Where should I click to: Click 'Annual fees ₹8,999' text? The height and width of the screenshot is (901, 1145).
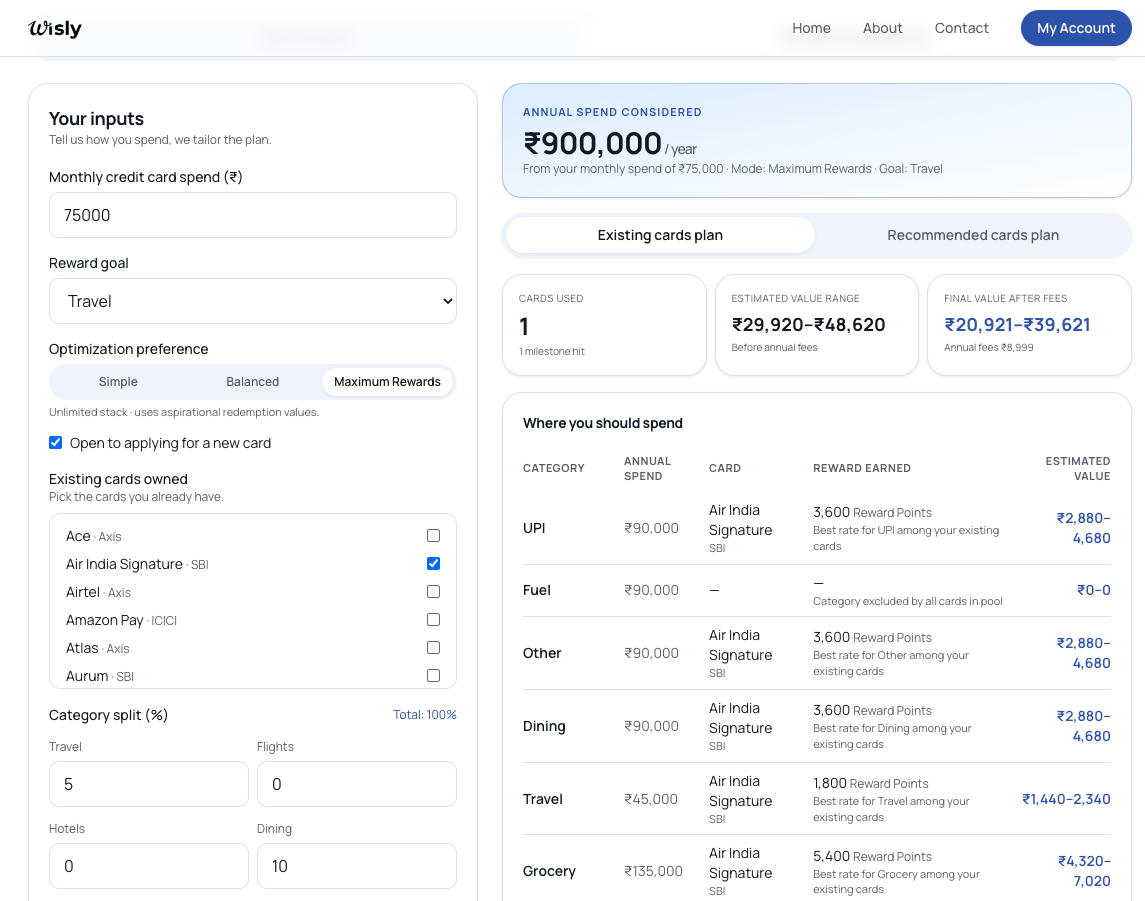989,348
